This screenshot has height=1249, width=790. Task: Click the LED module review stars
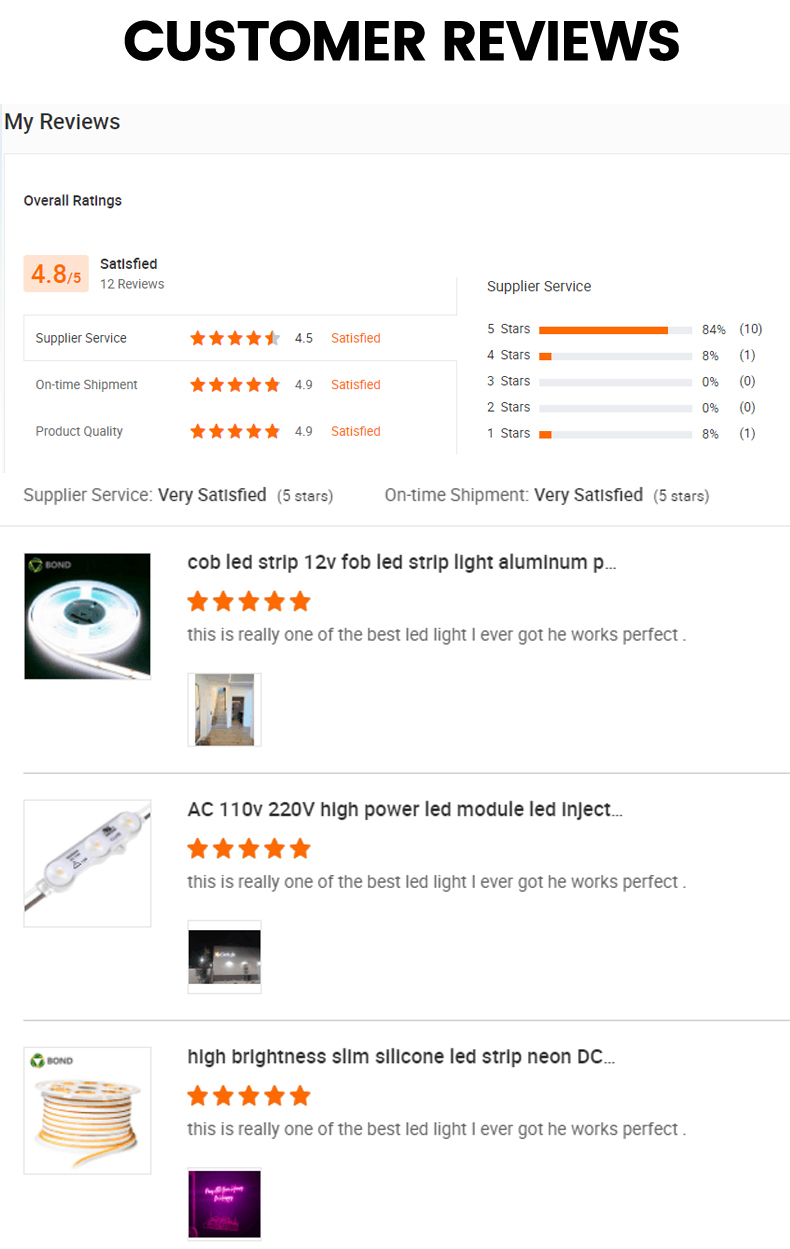click(x=249, y=849)
